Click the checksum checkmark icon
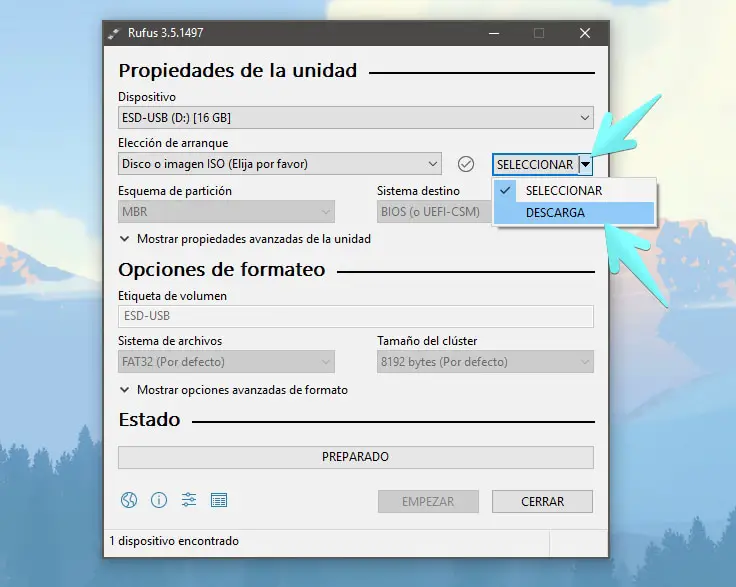Image resolution: width=736 pixels, height=587 pixels. [466, 164]
